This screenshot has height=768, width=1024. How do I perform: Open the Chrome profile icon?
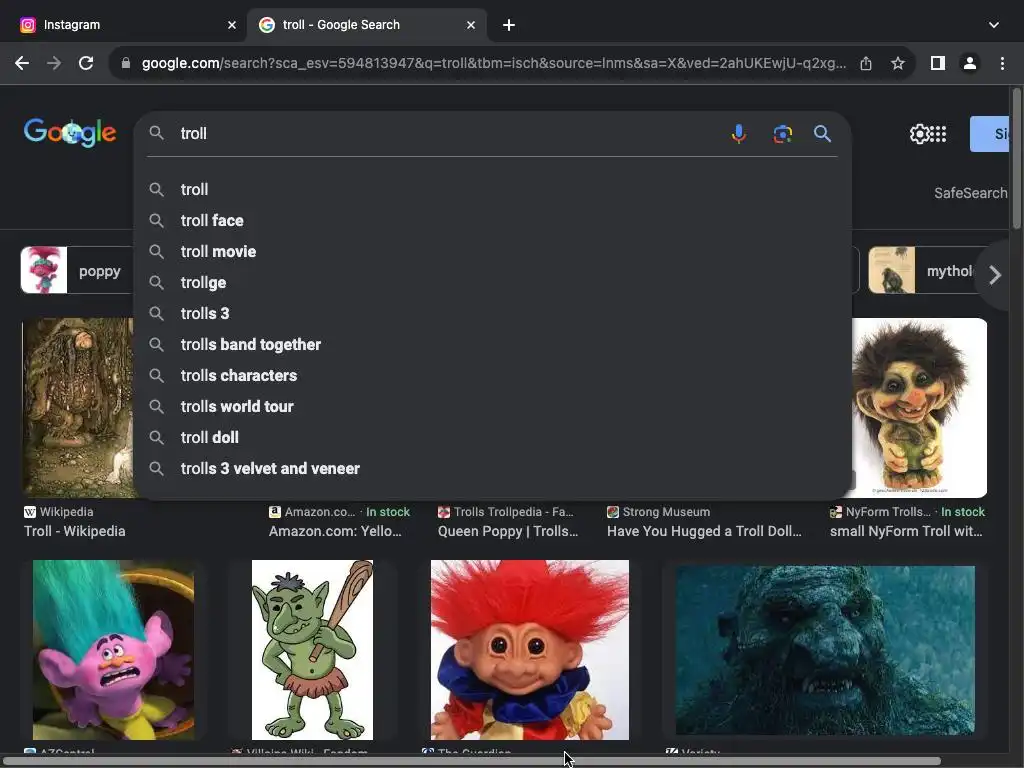coord(970,63)
